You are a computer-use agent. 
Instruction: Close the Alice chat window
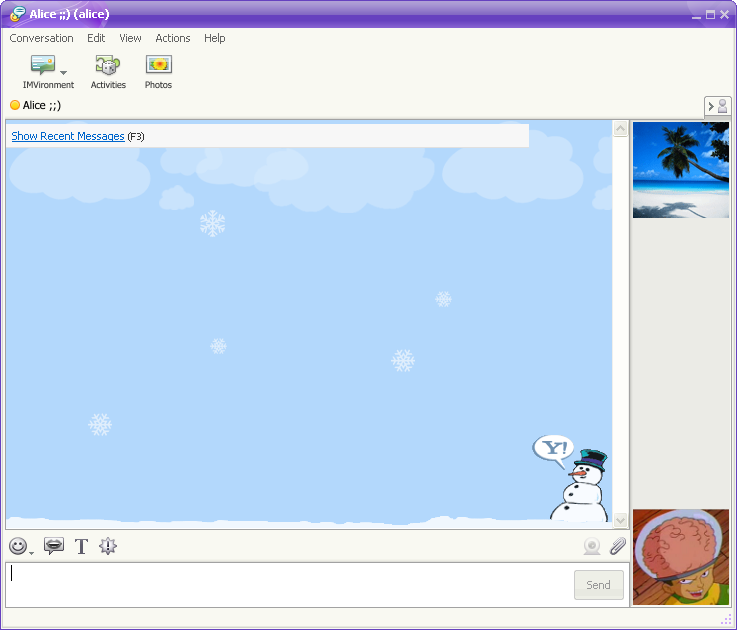click(724, 15)
